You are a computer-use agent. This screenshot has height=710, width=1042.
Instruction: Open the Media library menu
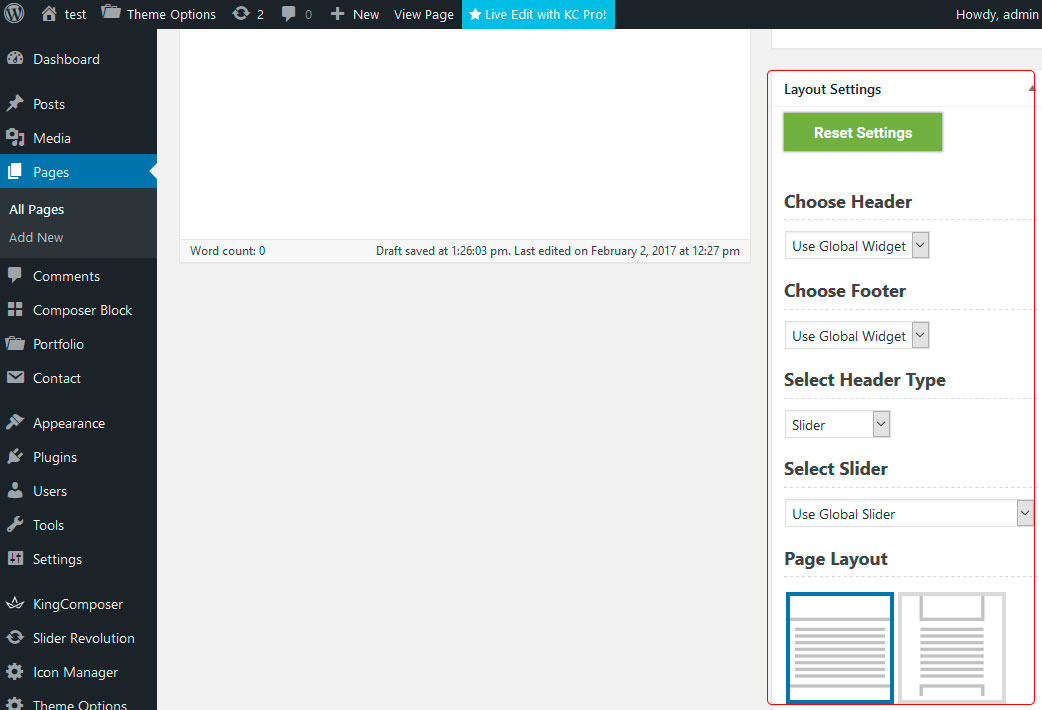pos(52,138)
